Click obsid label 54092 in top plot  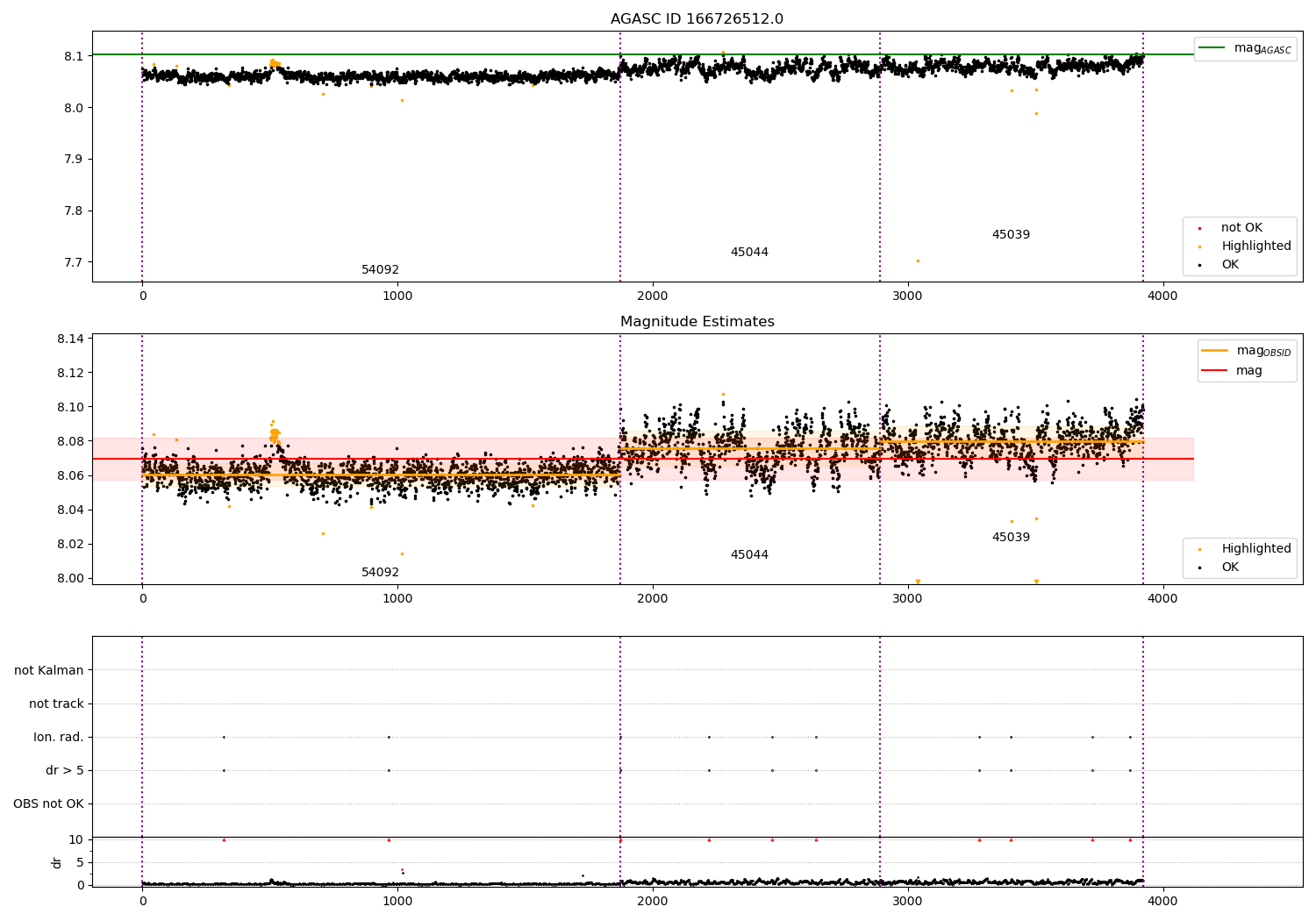(380, 270)
